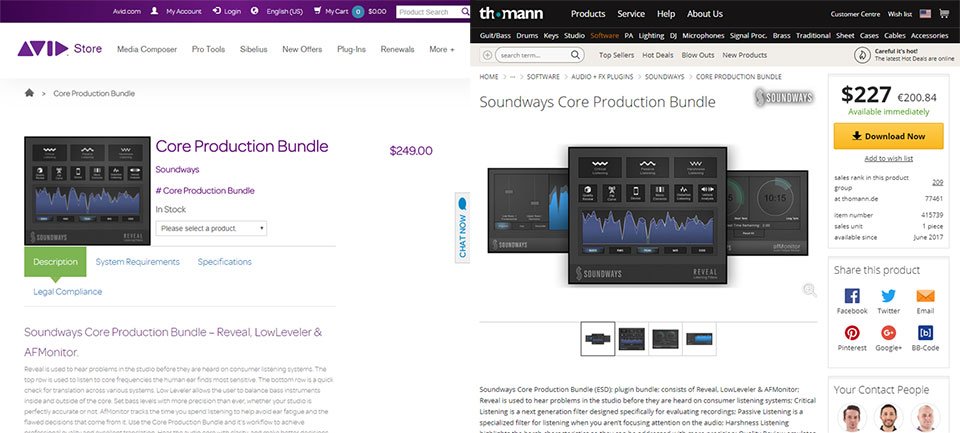Click the $249.00 price text
Image resolution: width=960 pixels, height=433 pixels.
pyautogui.click(x=411, y=151)
